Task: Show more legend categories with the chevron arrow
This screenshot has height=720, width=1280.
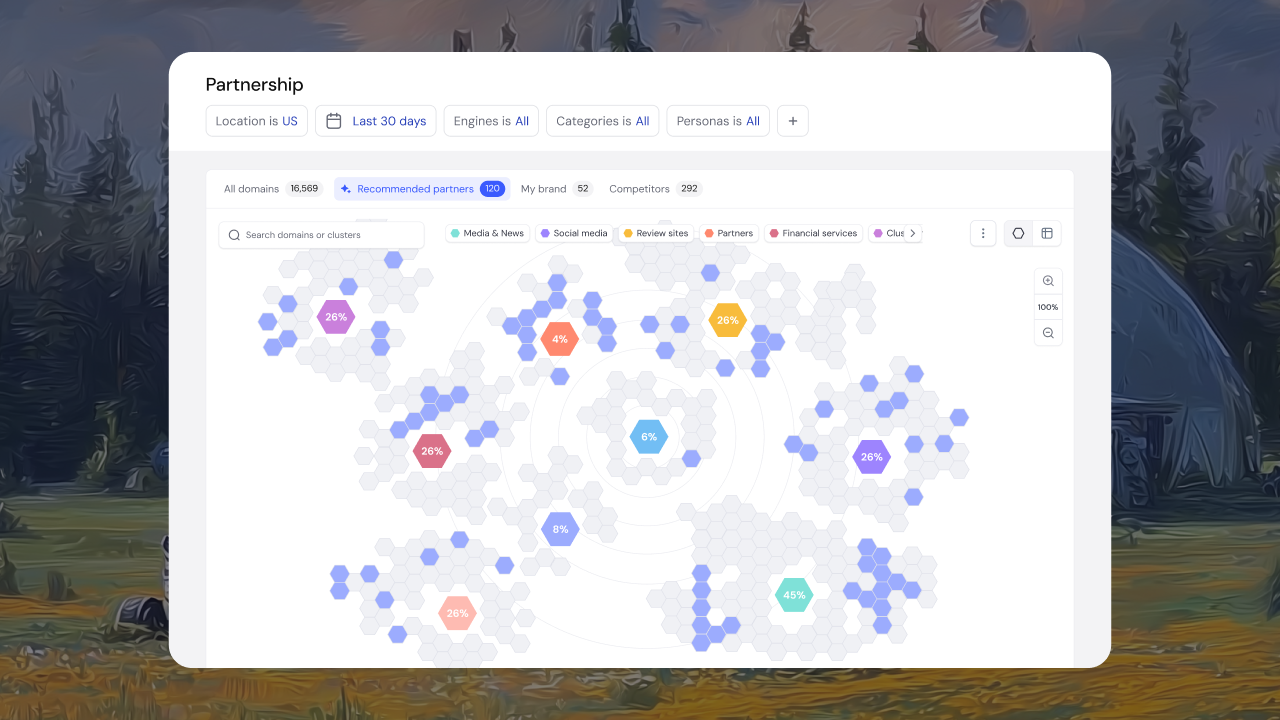Action: (x=912, y=233)
